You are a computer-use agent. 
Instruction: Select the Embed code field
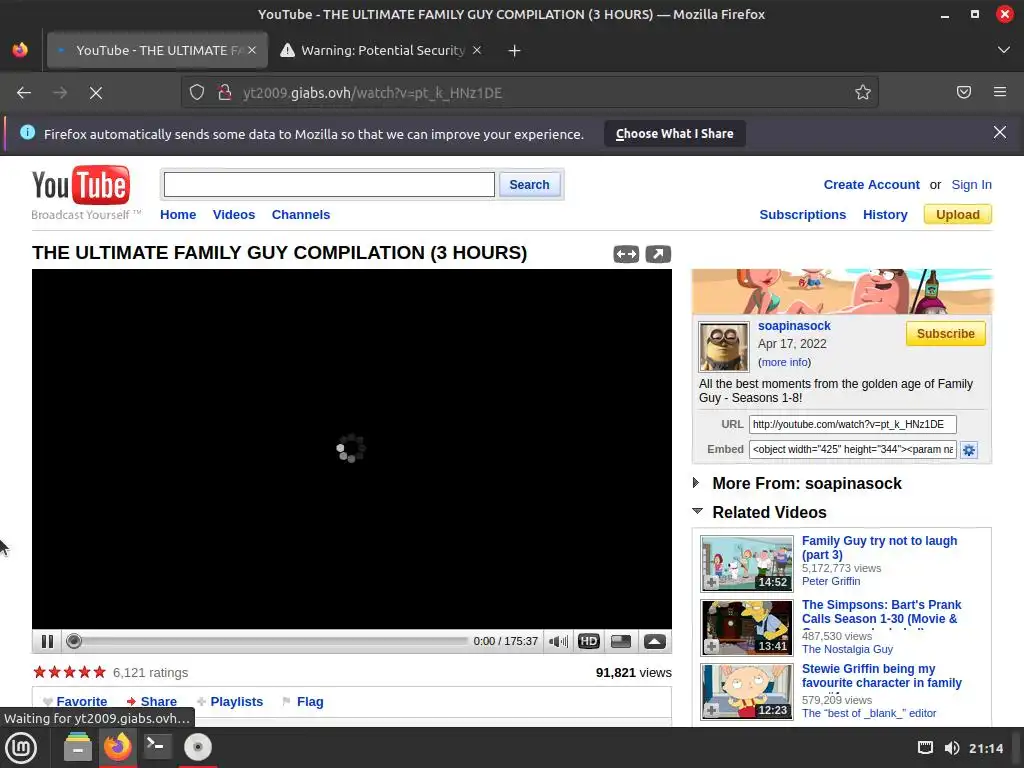pos(852,449)
